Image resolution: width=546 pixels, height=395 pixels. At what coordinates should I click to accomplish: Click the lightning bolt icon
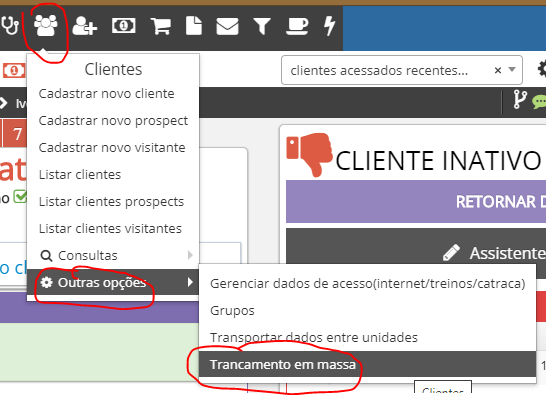point(329,26)
